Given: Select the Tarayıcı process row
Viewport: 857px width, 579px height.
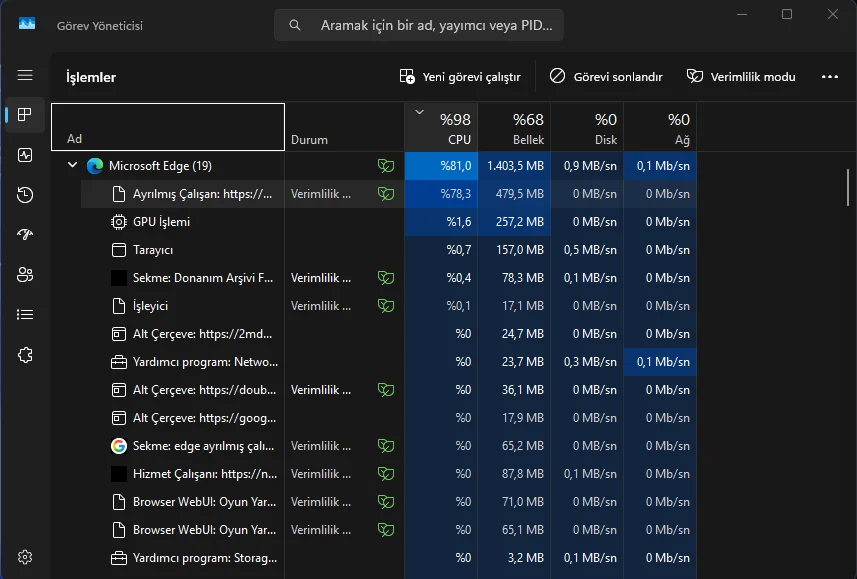Looking at the screenshot, I should [x=153, y=250].
